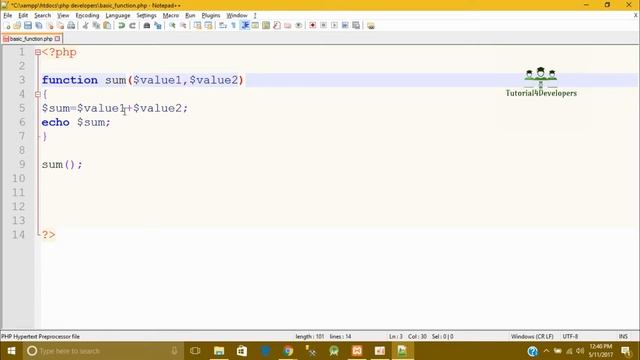Image resolution: width=640 pixels, height=360 pixels.
Task: Click the Close file toolbar icon
Action: pyautogui.click(x=50, y=26)
